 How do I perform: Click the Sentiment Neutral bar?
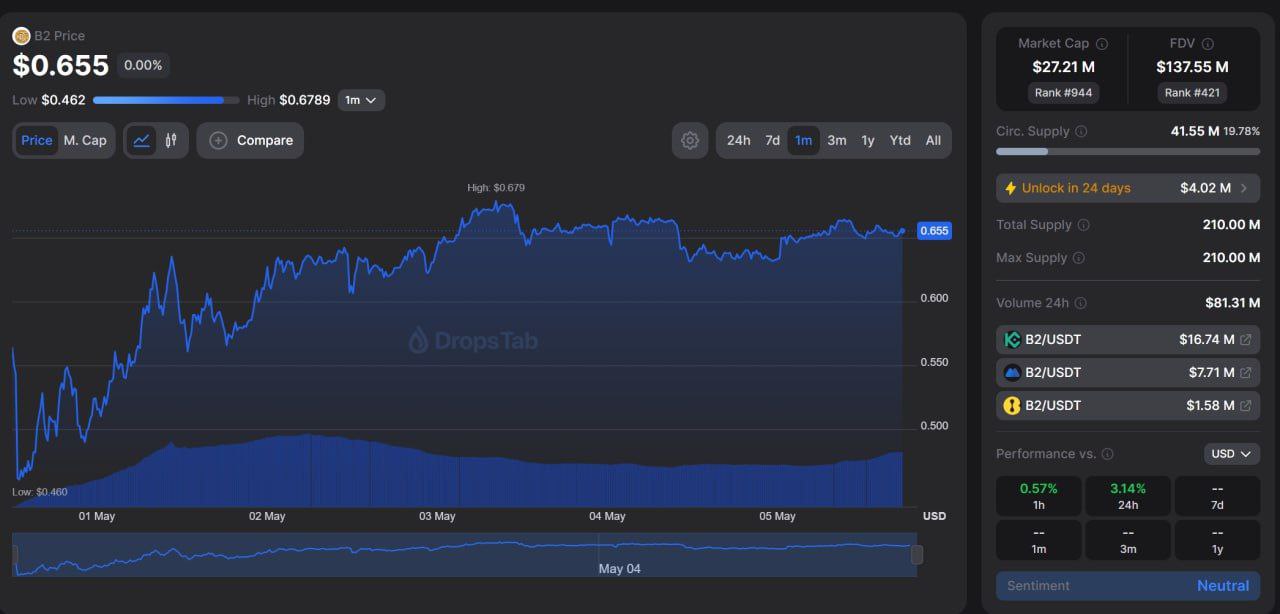click(1128, 586)
